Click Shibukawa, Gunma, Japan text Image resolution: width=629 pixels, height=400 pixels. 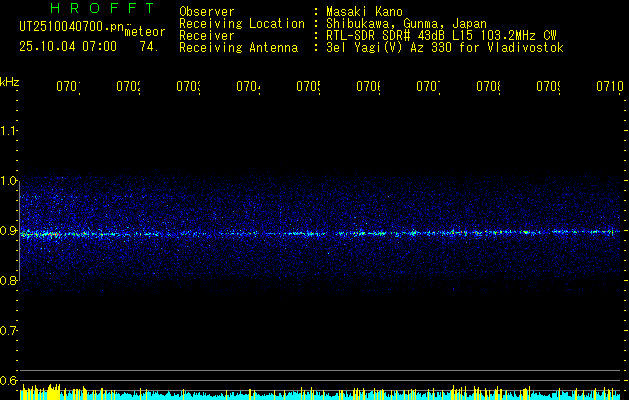[406, 24]
